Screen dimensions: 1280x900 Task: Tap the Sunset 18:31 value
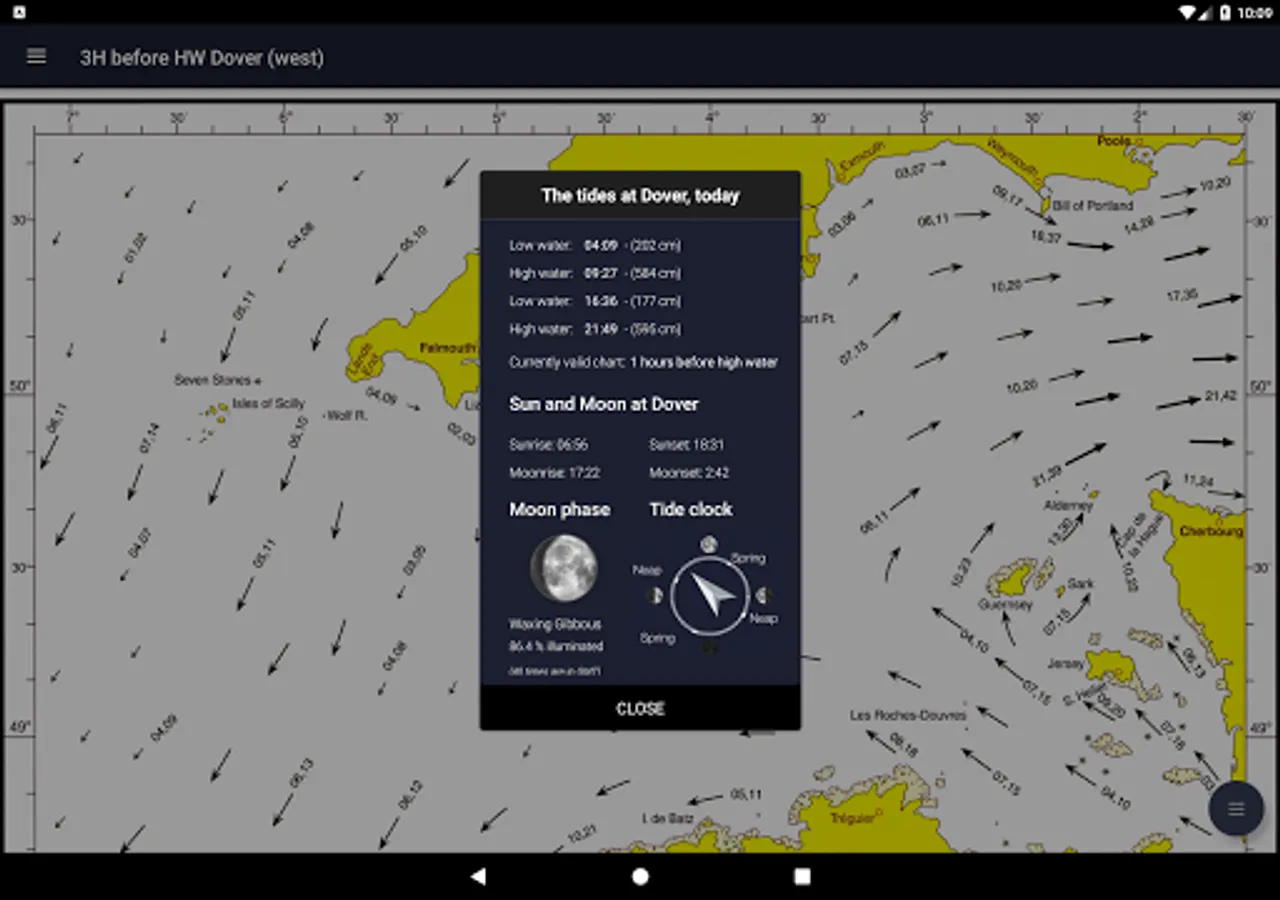point(686,445)
